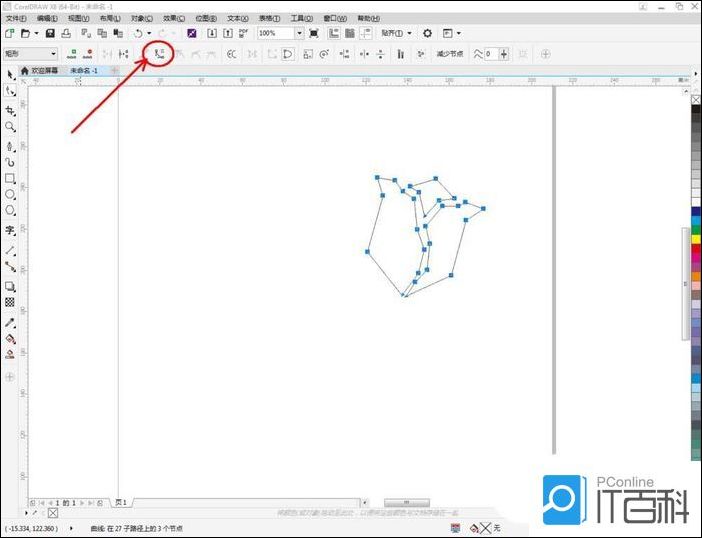
Task: Click the Reverse direction icon
Action: [x=231, y=54]
